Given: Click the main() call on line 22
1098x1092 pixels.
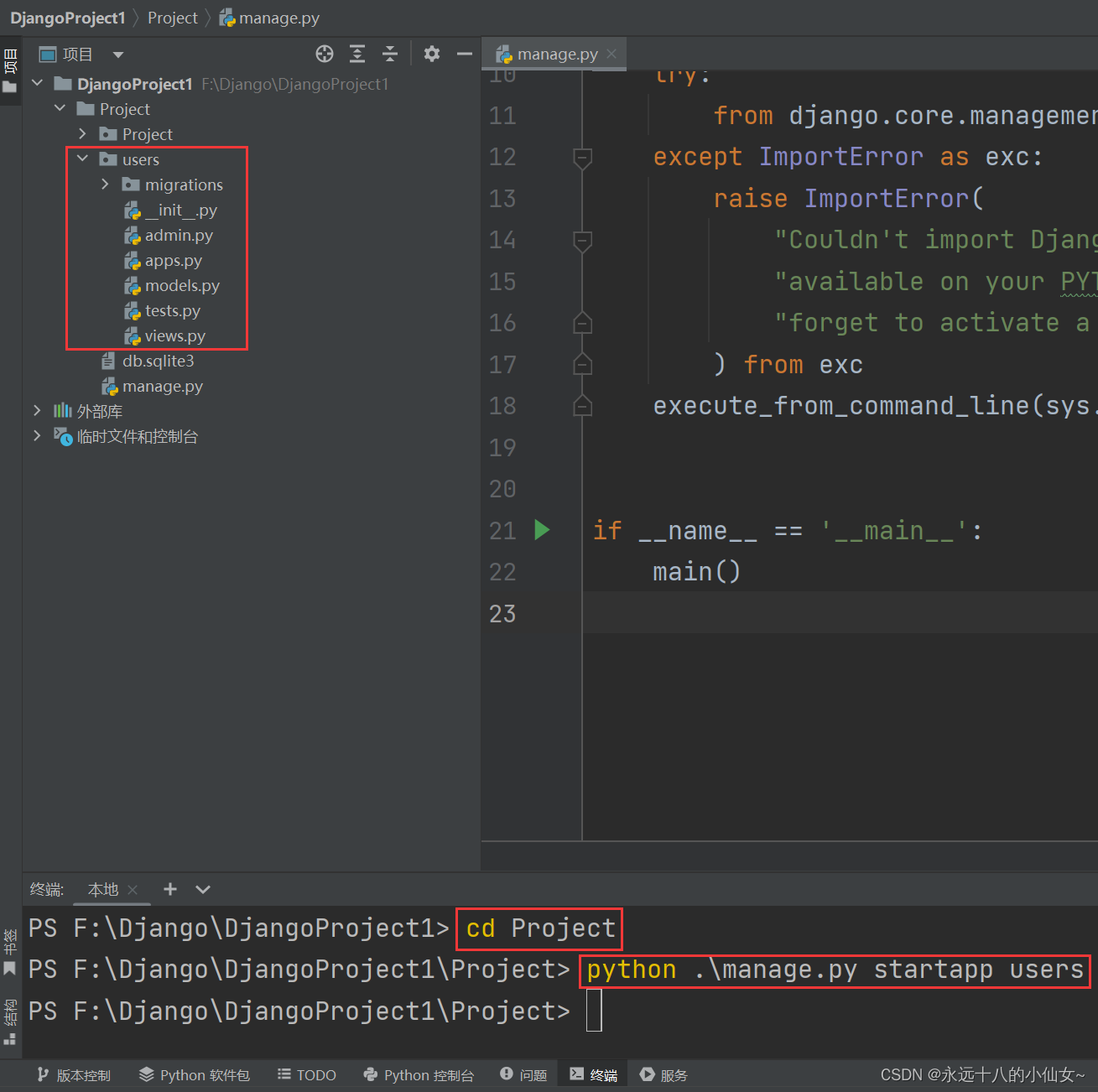Looking at the screenshot, I should click(x=697, y=572).
